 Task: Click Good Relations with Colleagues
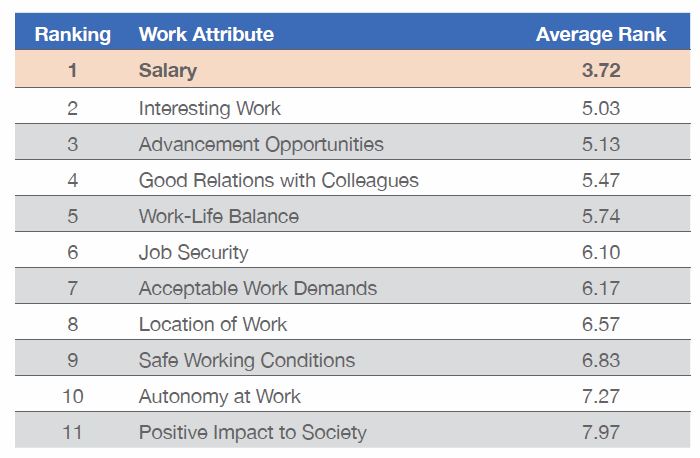[x=279, y=180]
